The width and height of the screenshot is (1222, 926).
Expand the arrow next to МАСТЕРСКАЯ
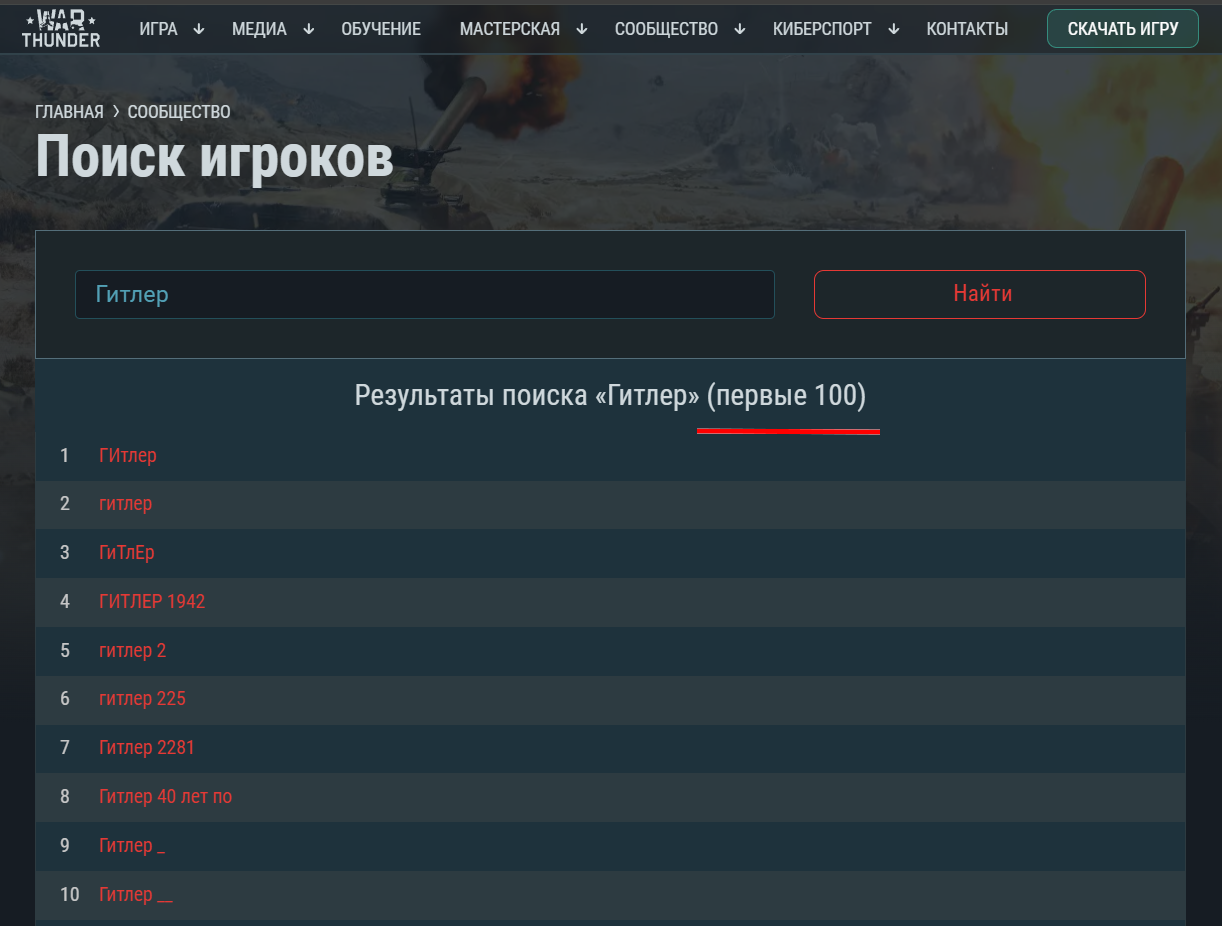point(582,29)
